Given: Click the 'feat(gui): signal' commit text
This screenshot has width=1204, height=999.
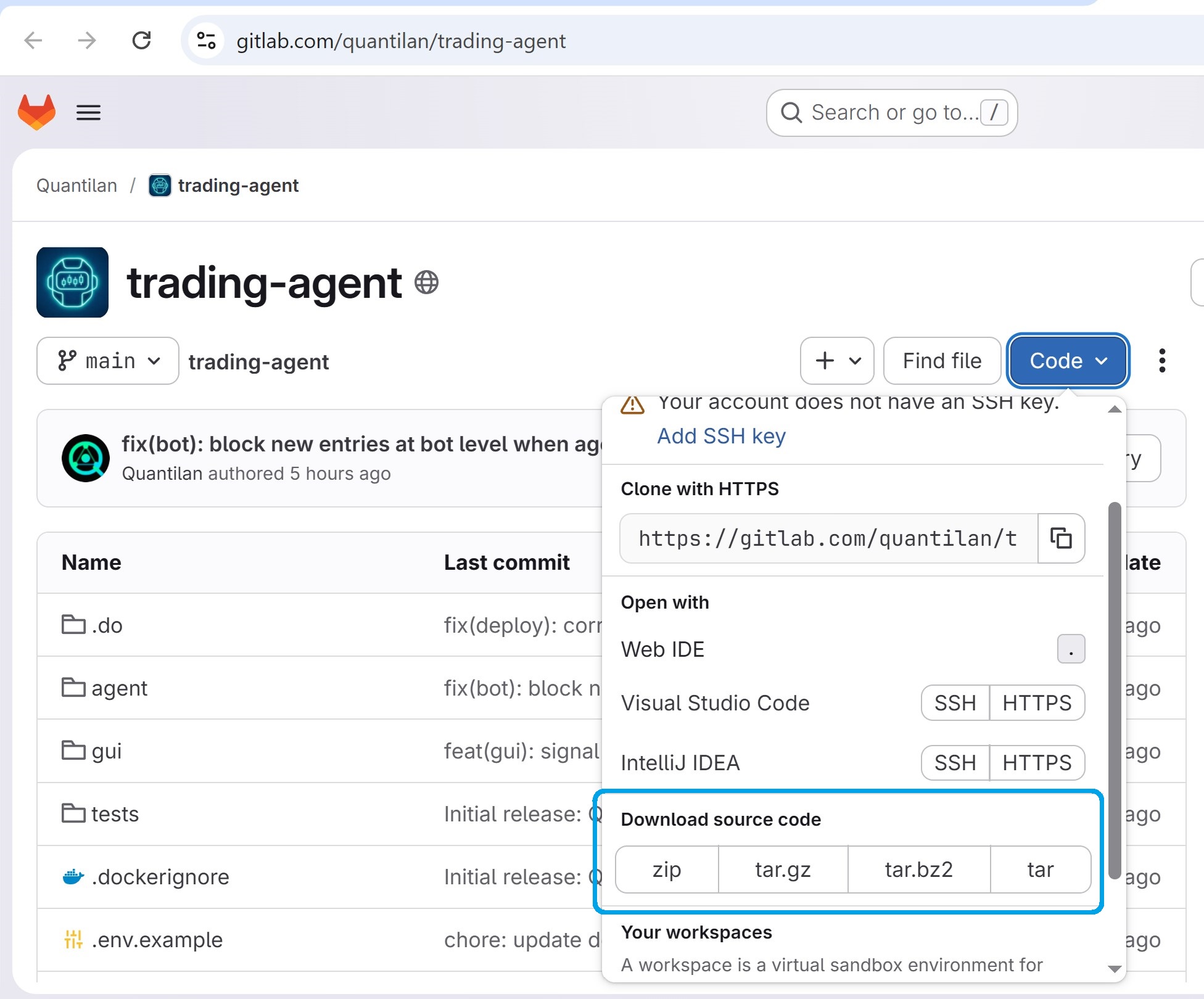Looking at the screenshot, I should [x=522, y=751].
